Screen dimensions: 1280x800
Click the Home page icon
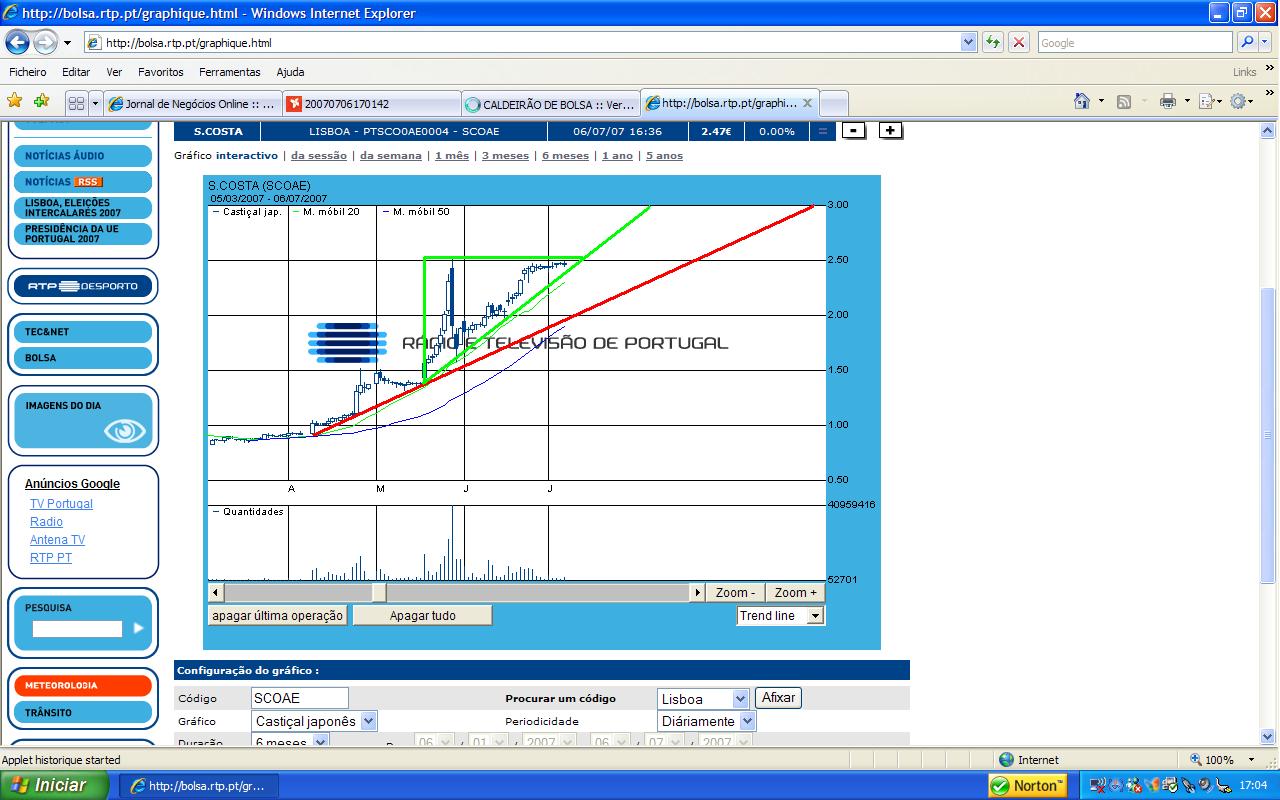pyautogui.click(x=1081, y=101)
